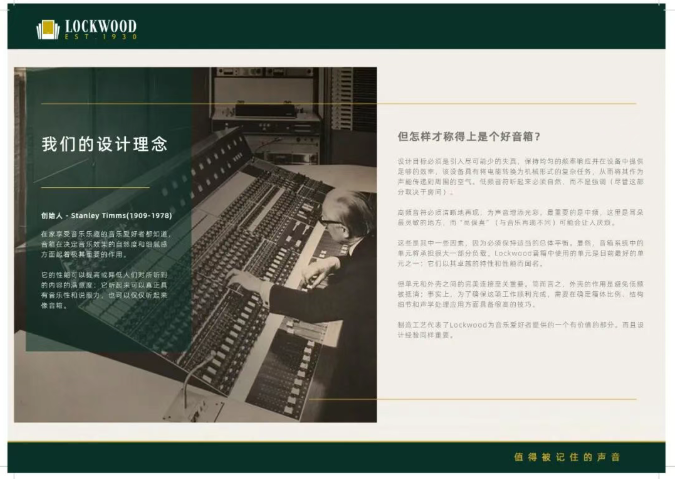
Task: Click footer slogan '值得被记住的声音'
Action: [567, 457]
